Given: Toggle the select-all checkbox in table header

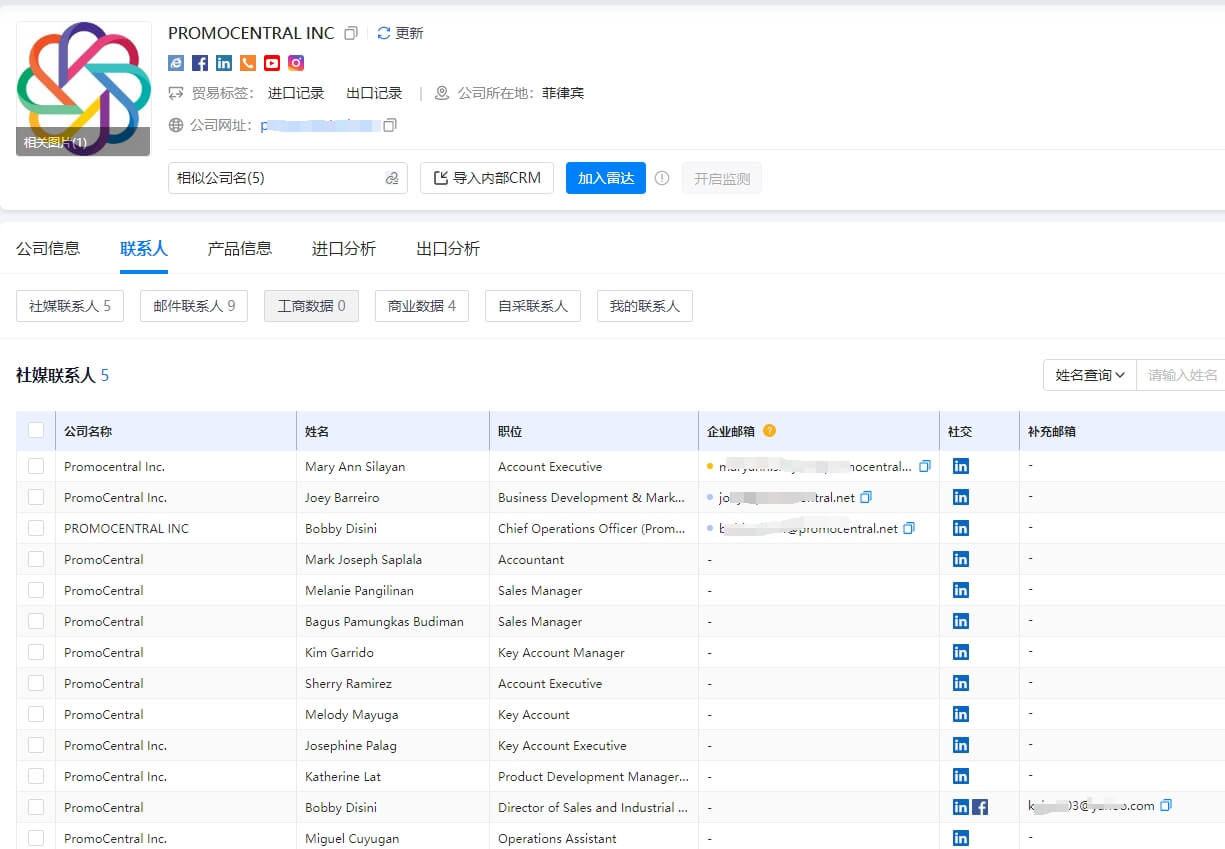Looking at the screenshot, I should click(x=36, y=430).
